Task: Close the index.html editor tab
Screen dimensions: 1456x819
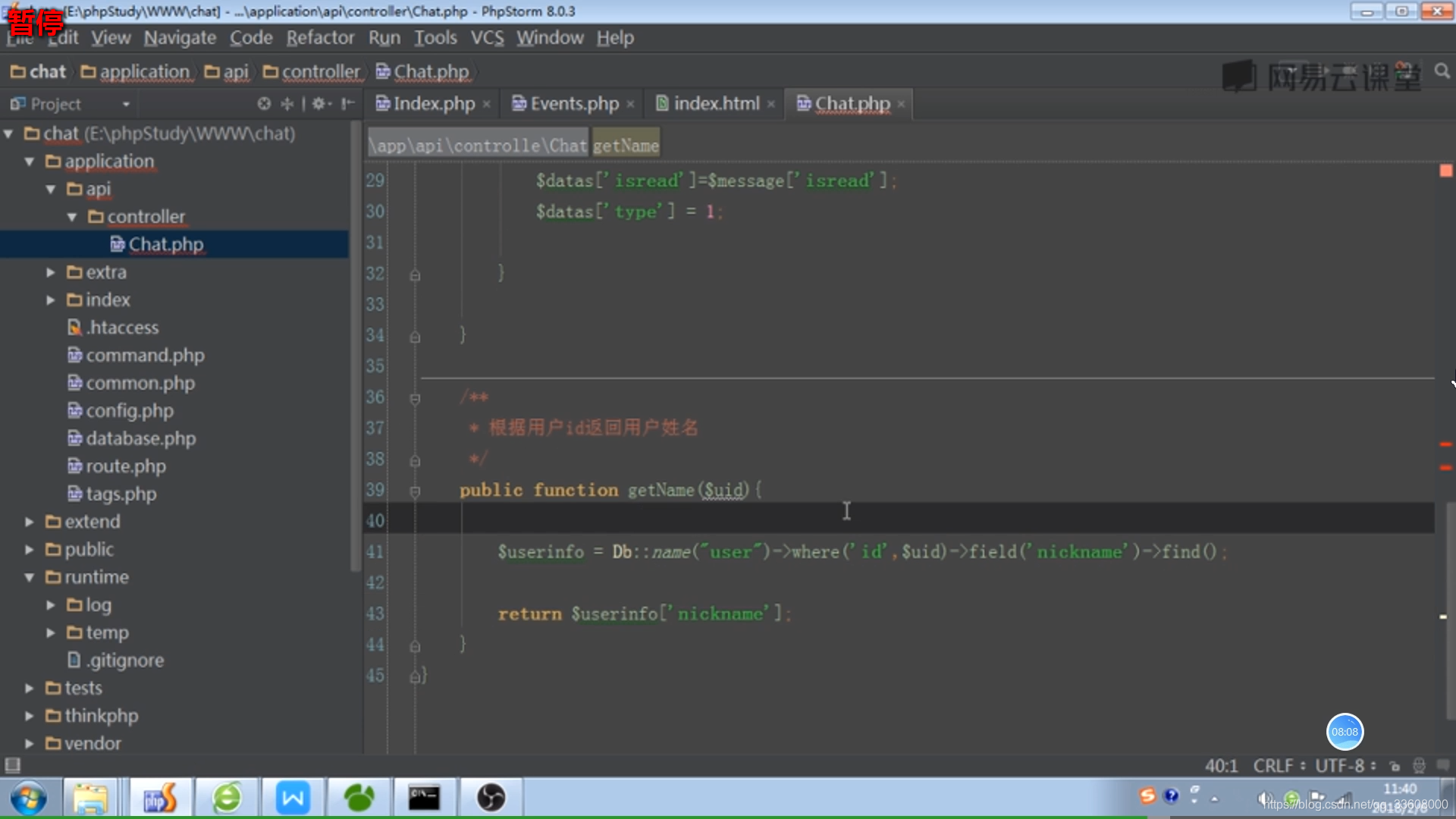Action: pyautogui.click(x=770, y=105)
